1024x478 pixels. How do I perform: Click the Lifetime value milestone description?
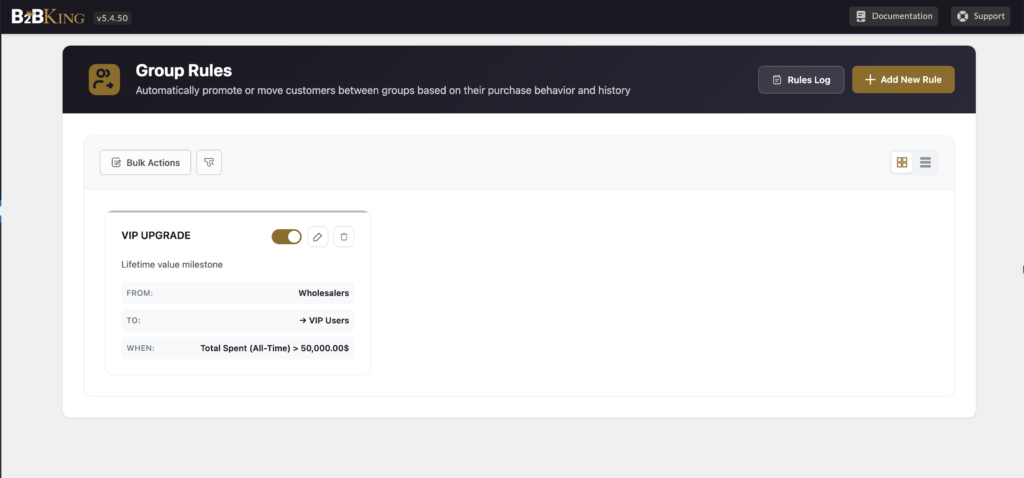tap(172, 264)
